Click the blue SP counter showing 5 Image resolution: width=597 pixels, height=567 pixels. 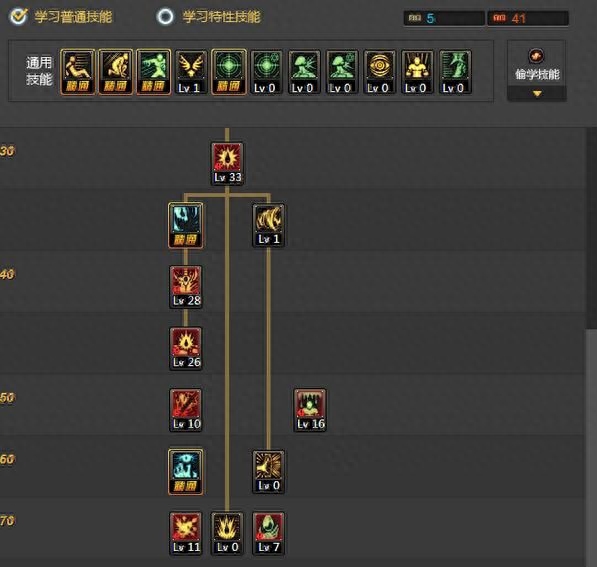[x=444, y=18]
